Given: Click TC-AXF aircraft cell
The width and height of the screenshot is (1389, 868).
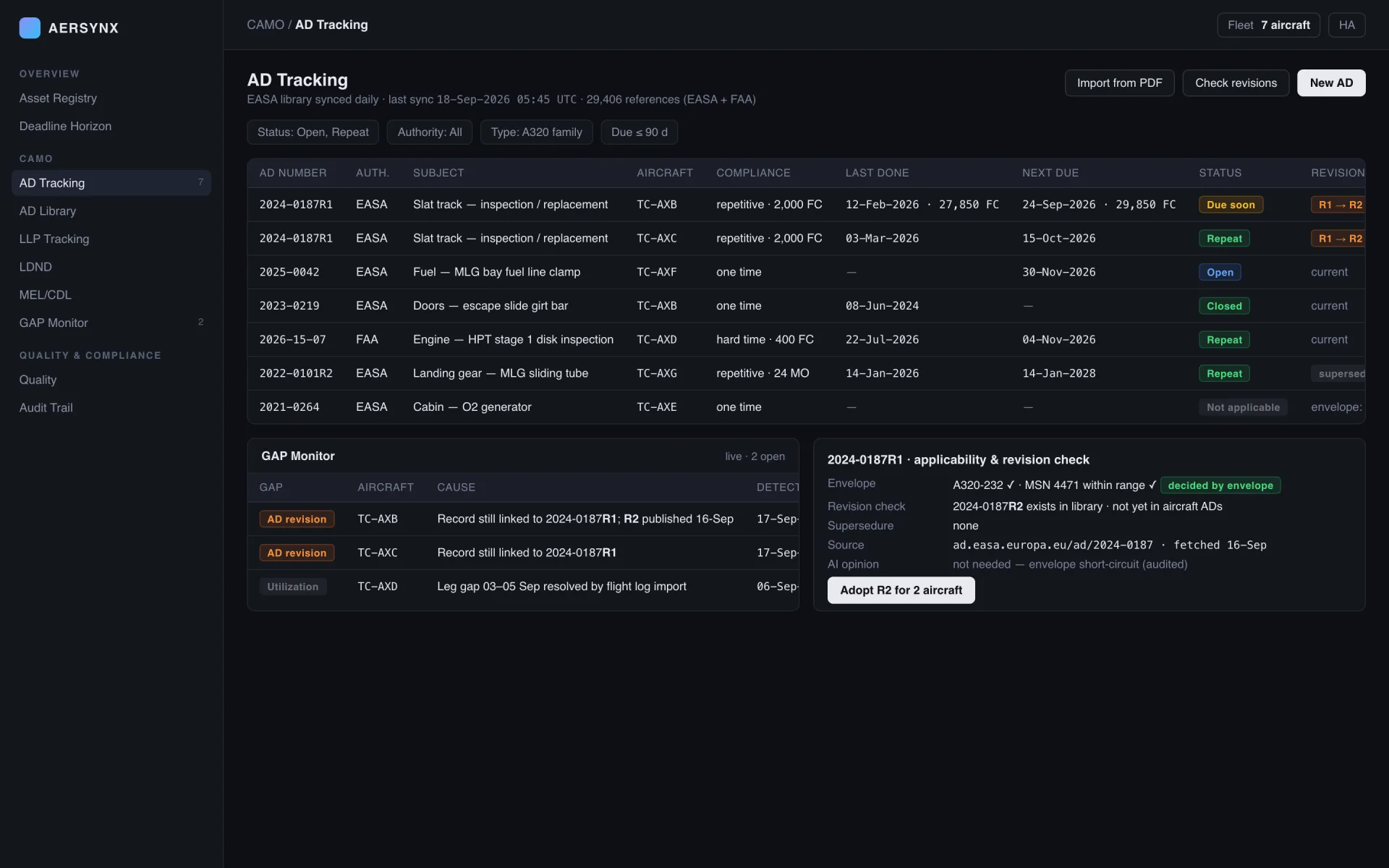Looking at the screenshot, I should point(657,272).
